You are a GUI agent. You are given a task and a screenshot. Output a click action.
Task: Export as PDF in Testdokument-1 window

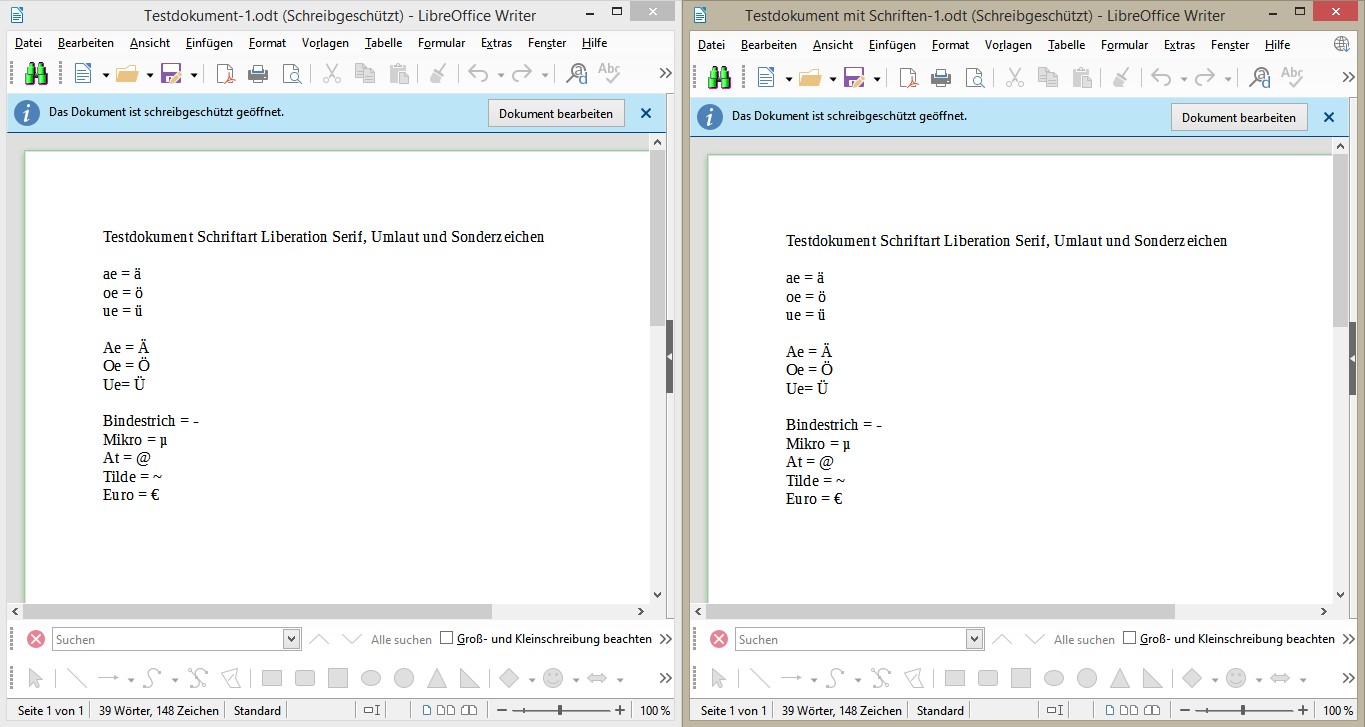click(226, 74)
